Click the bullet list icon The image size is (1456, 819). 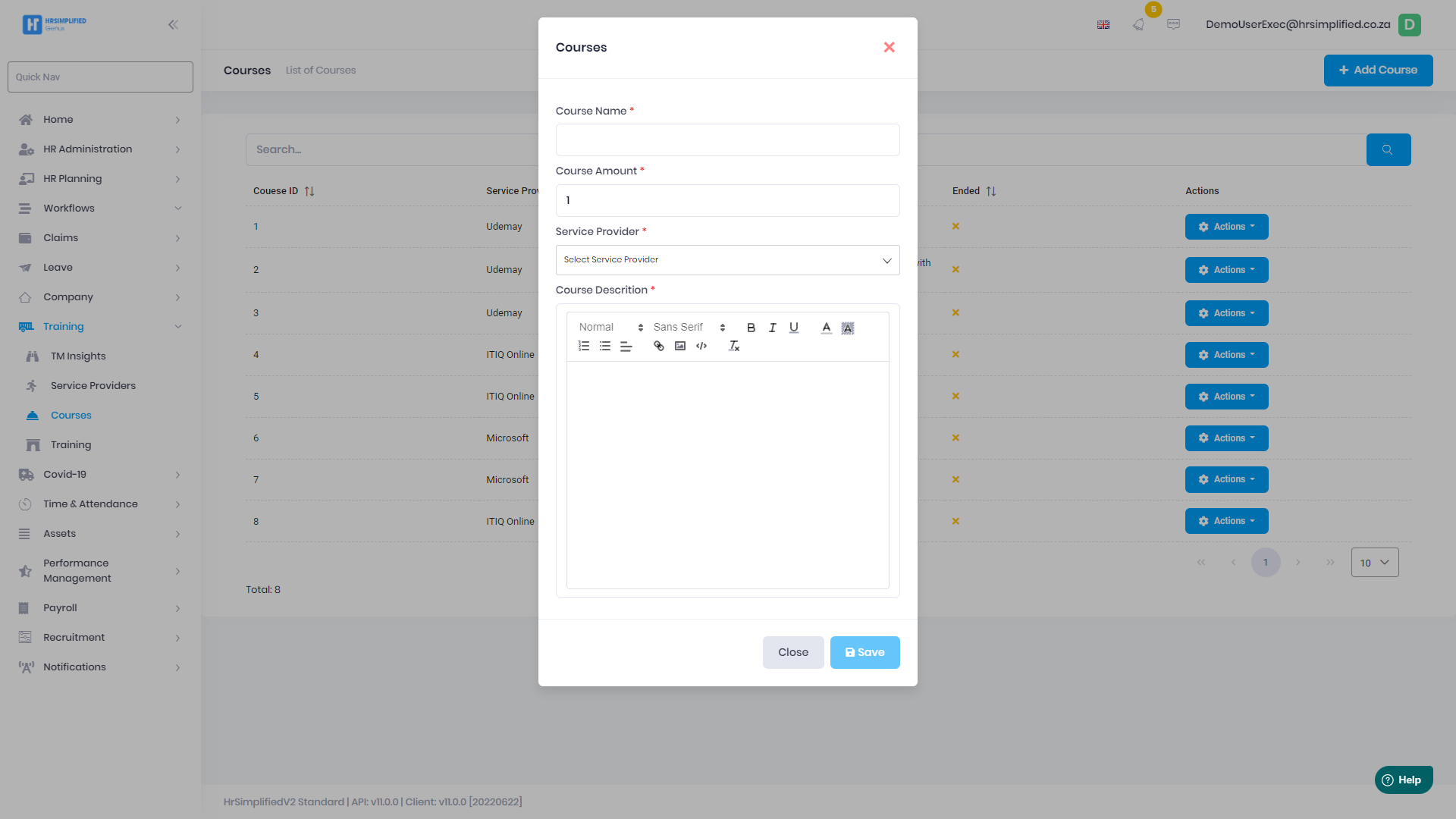click(604, 346)
